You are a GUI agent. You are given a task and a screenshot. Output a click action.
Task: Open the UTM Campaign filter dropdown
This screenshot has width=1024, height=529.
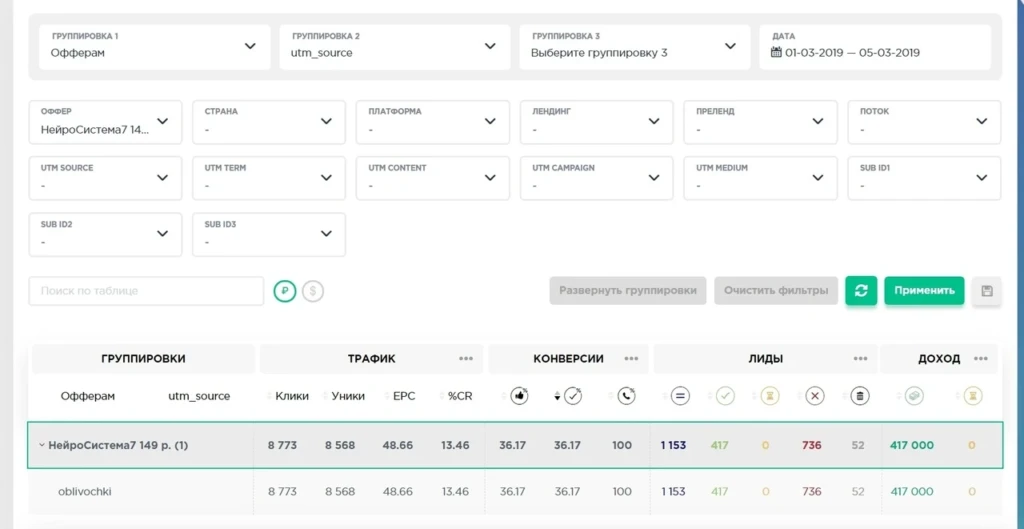coord(596,178)
